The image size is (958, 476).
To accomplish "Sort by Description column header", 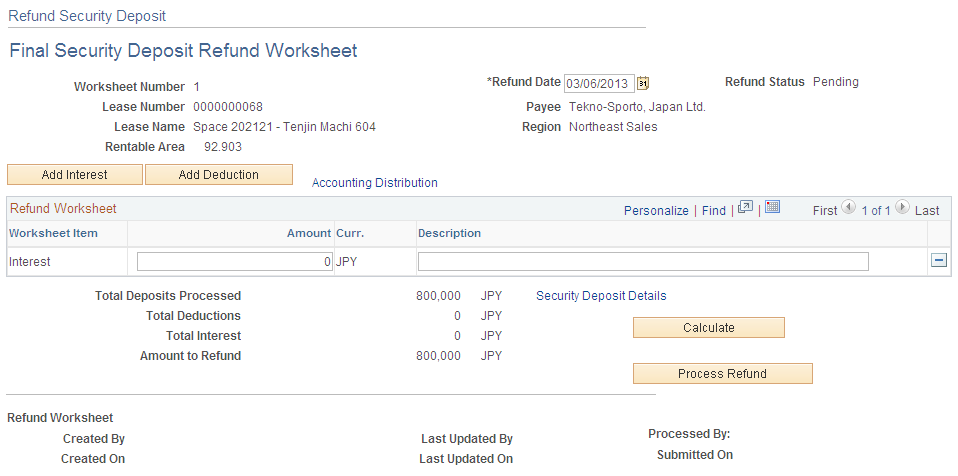I will (x=449, y=233).
